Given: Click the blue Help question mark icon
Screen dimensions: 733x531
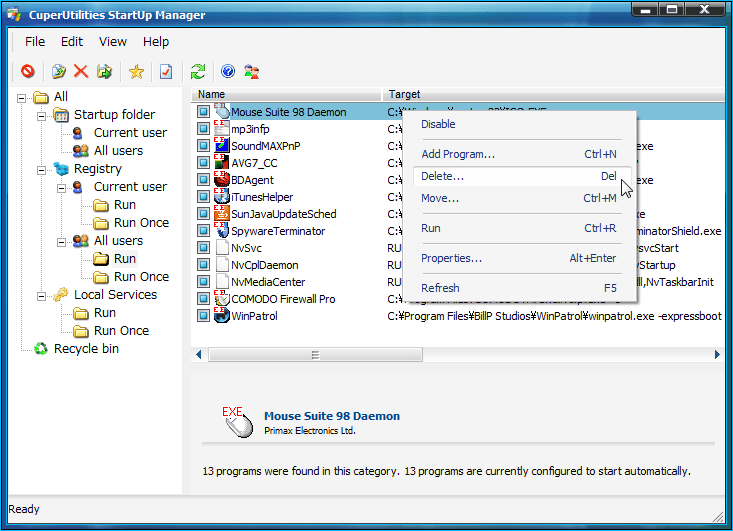Looking at the screenshot, I should click(228, 72).
